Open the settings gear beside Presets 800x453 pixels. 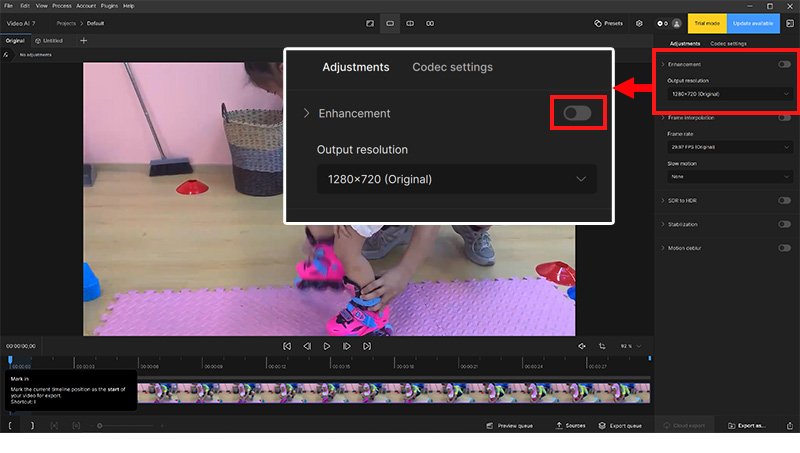tap(639, 23)
